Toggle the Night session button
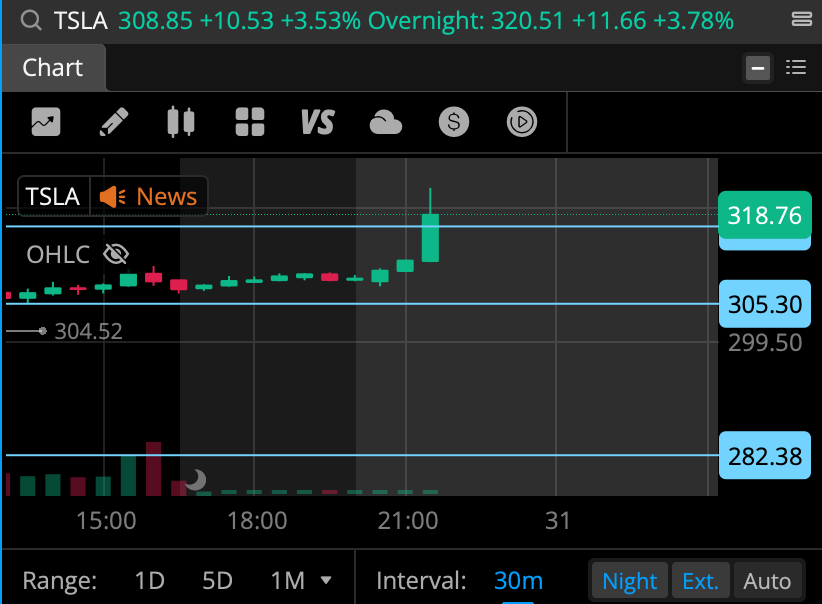 [630, 581]
